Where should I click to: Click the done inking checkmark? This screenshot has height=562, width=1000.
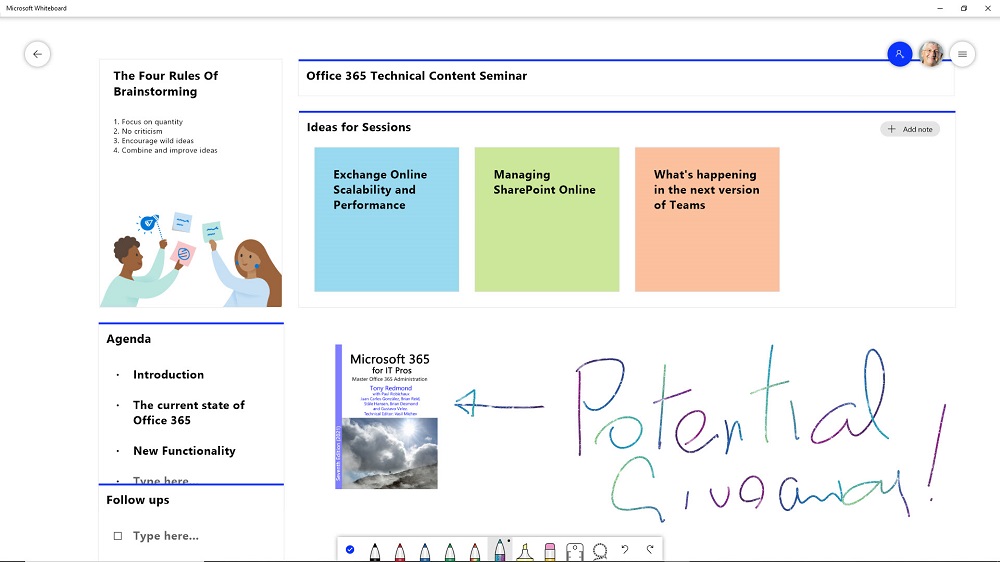point(350,549)
